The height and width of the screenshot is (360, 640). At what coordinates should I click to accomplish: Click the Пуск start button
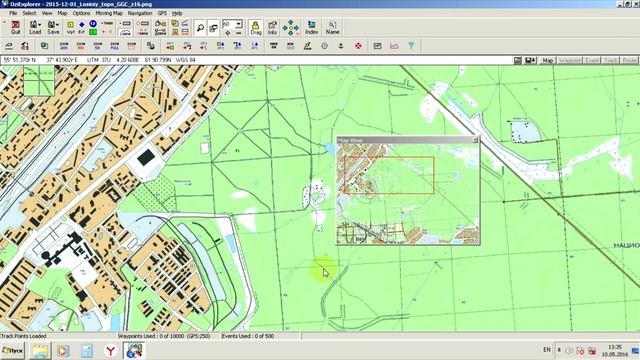(12, 351)
